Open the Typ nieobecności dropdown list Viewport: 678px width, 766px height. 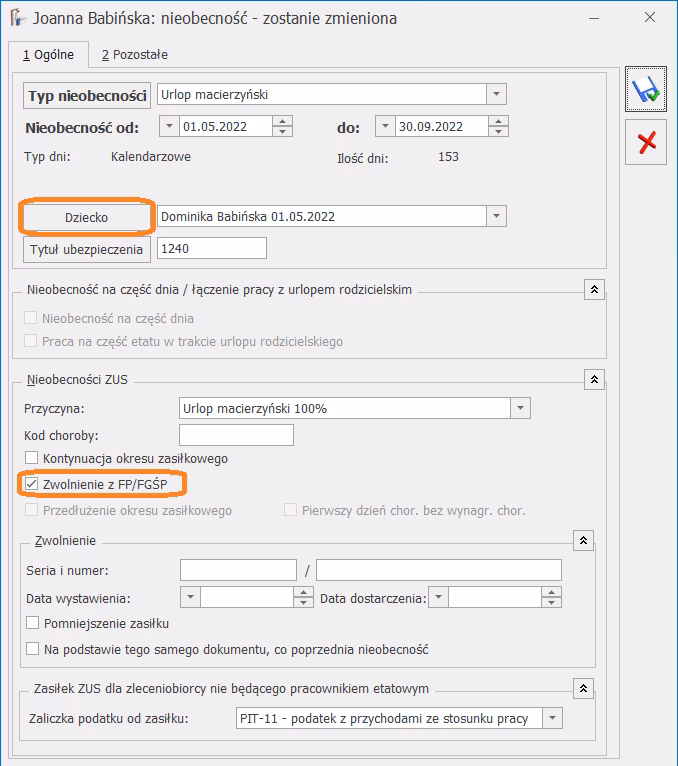click(496, 95)
